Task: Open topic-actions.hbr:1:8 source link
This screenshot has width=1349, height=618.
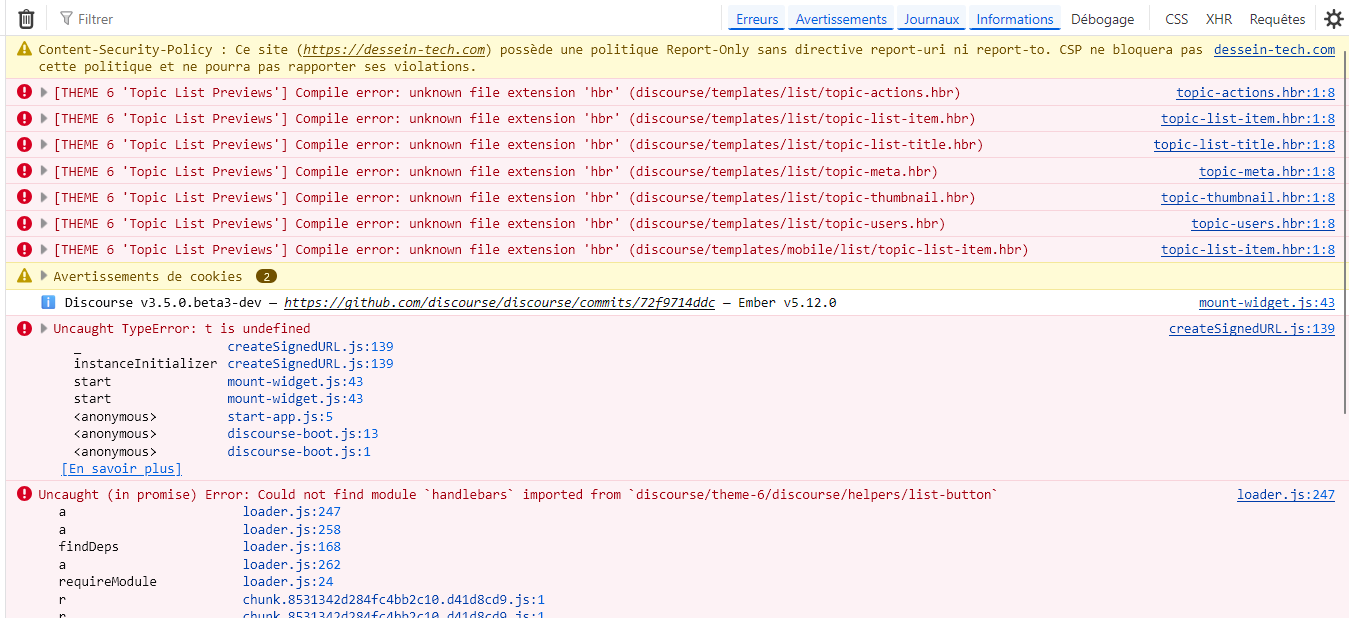Action: pyautogui.click(x=1255, y=92)
